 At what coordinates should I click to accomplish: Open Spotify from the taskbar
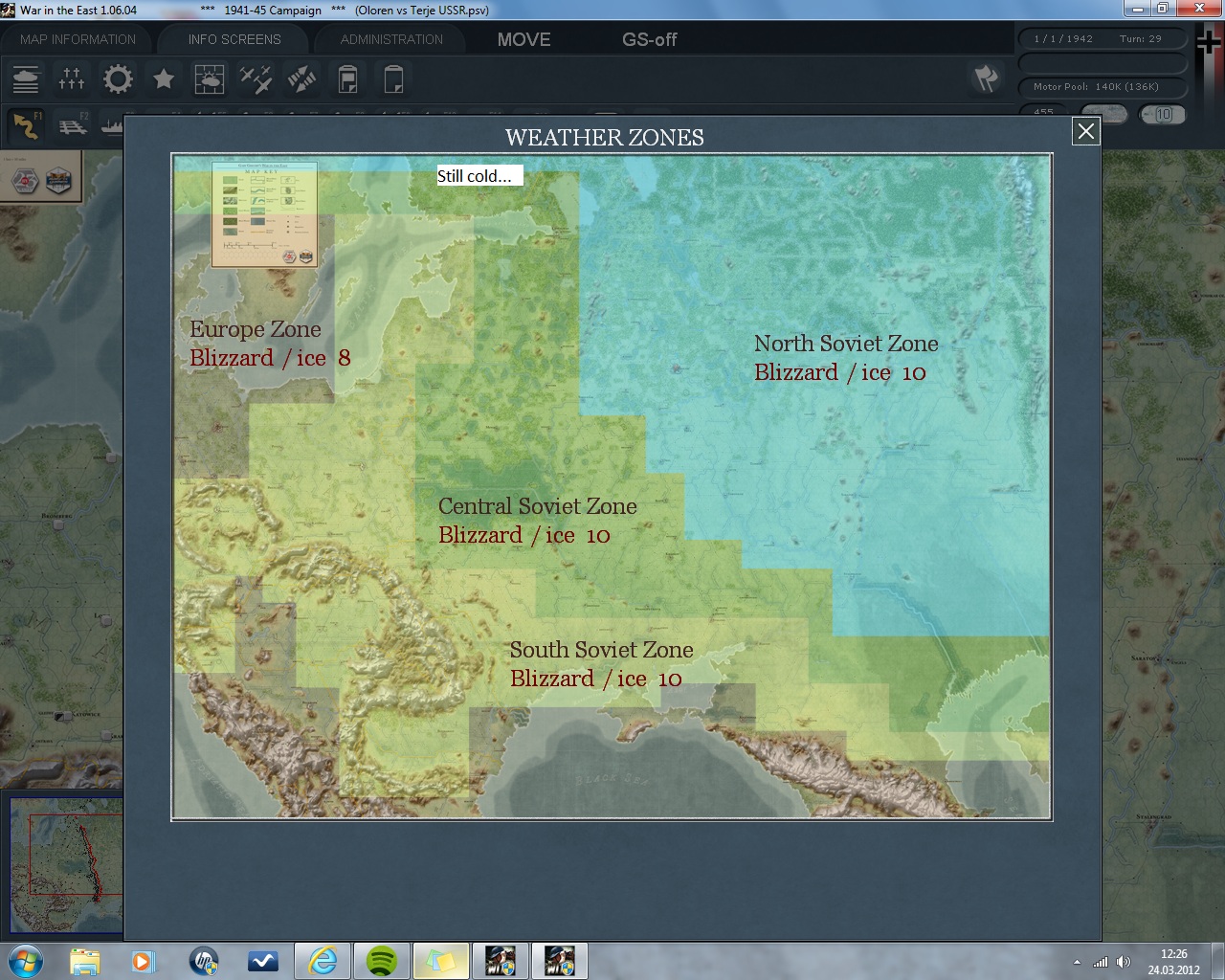click(x=382, y=960)
